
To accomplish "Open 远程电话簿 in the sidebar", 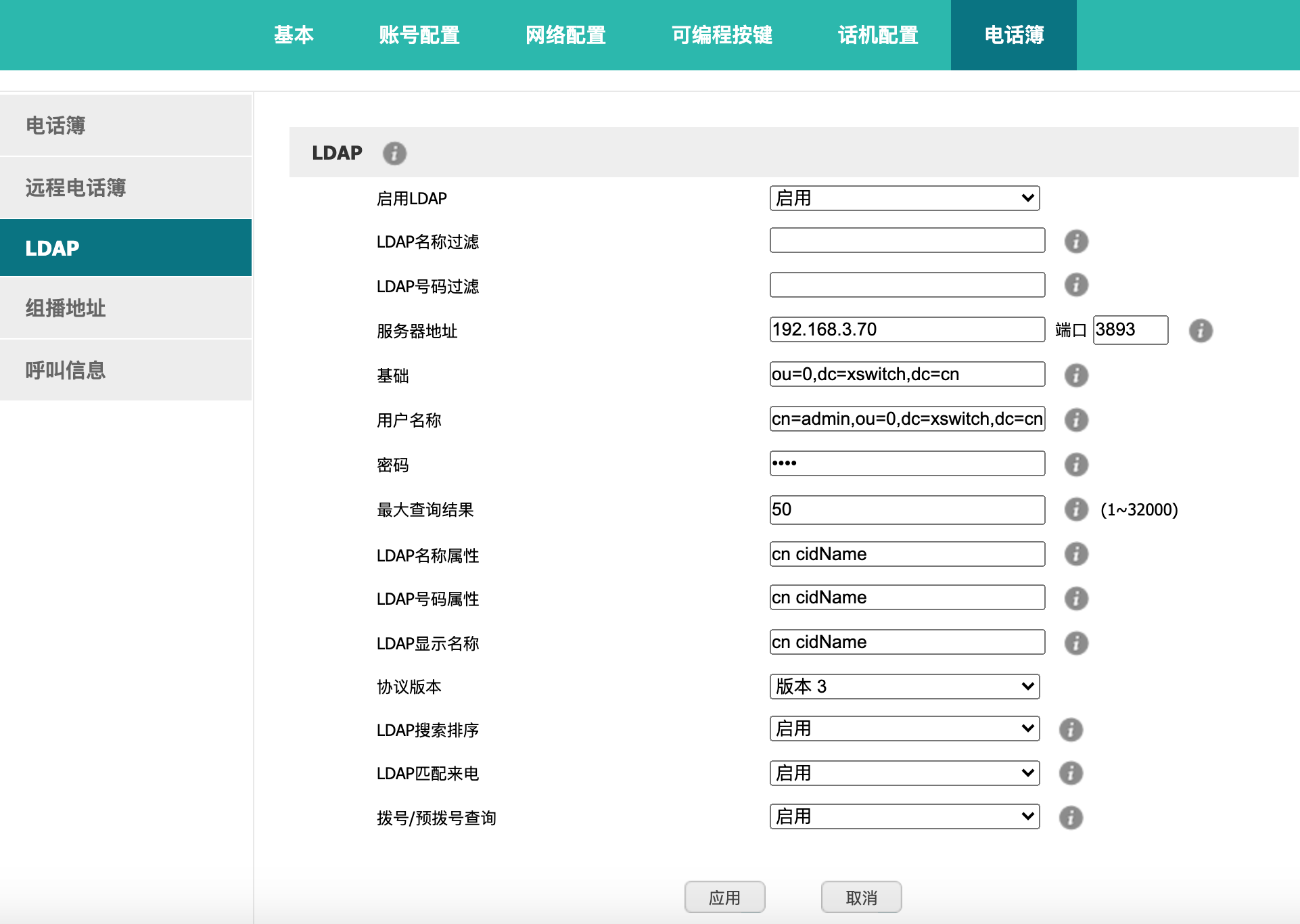I will (x=126, y=187).
